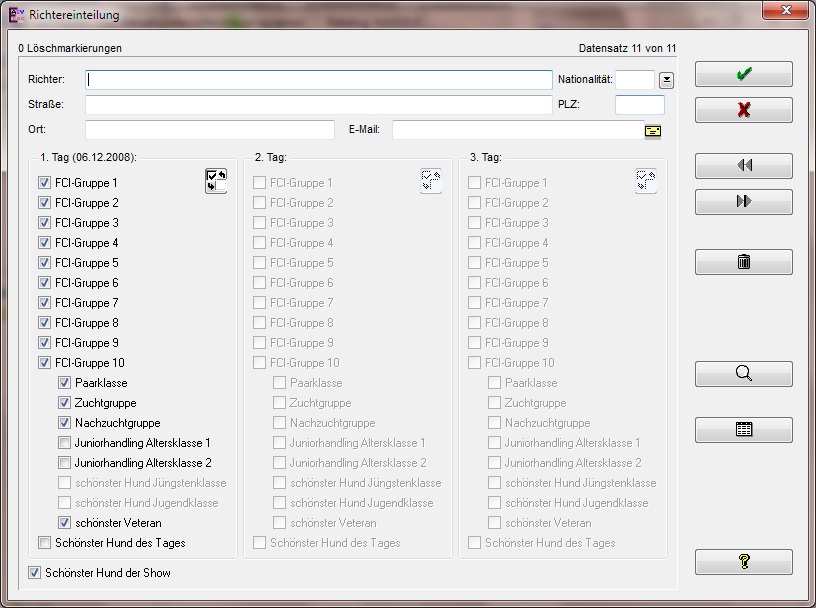Click the yellow e-mail envelope icon
Screen dimensions: 816x608
653,131
